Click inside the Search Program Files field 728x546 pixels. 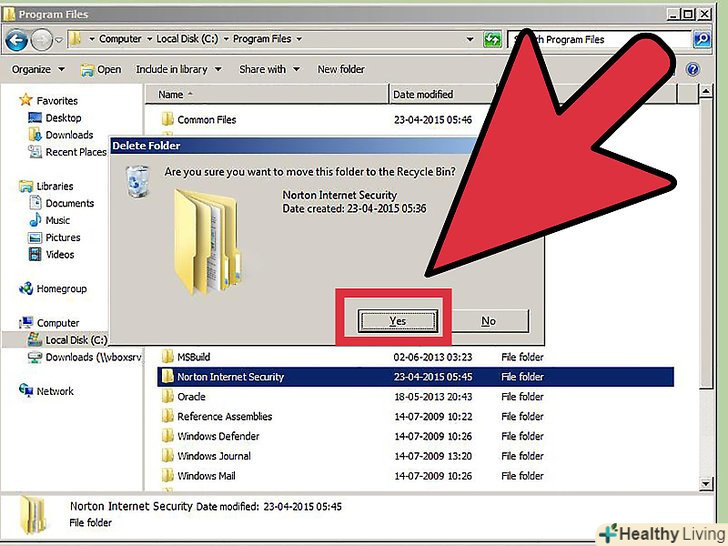599,39
